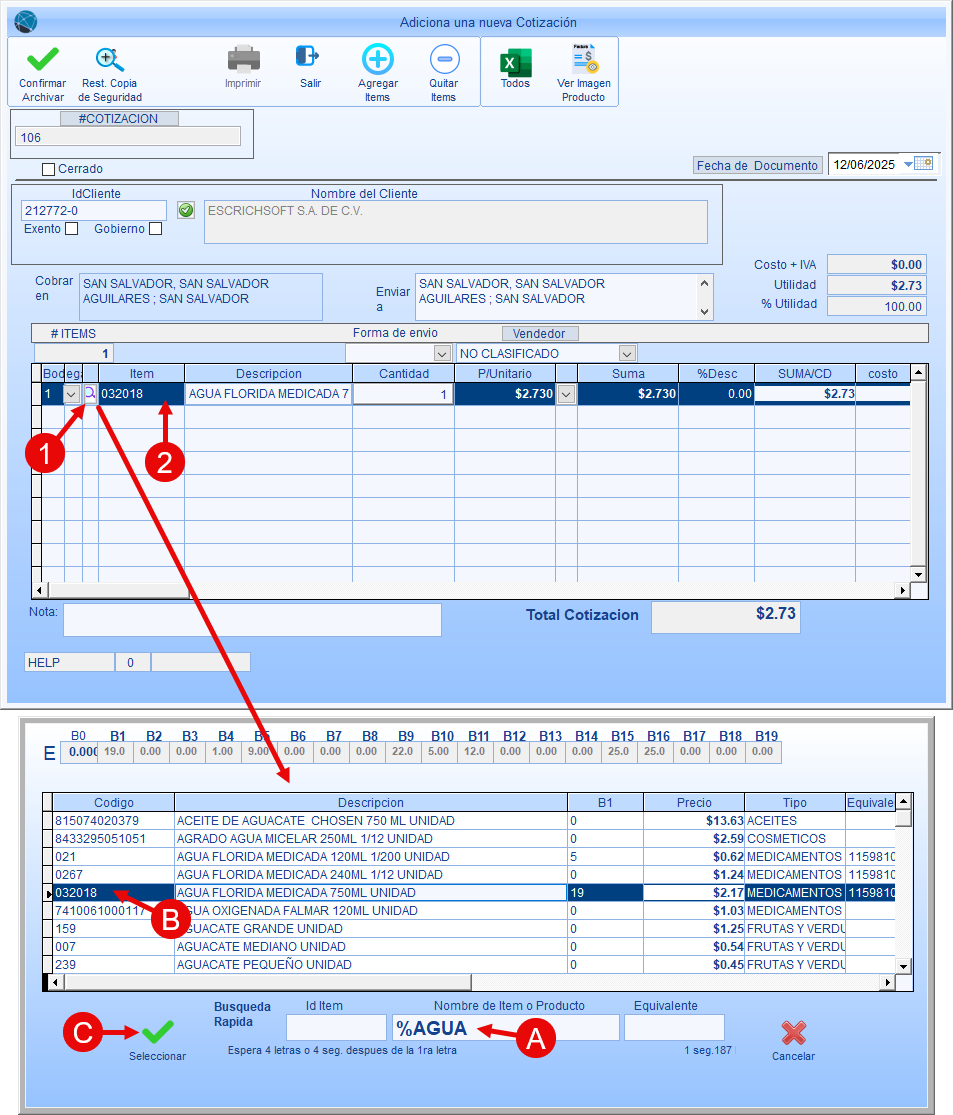The image size is (953, 1115).
Task: Click the Descripcion column header in items grid
Action: pyautogui.click(x=269, y=373)
